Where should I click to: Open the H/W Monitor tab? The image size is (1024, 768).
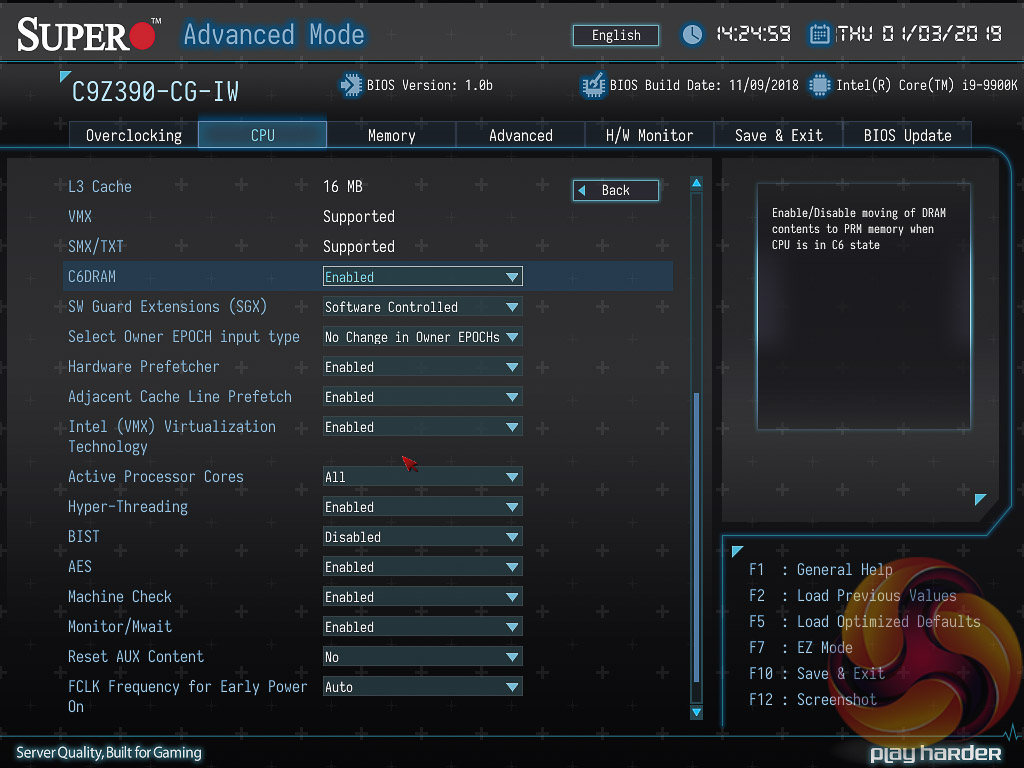tap(649, 135)
